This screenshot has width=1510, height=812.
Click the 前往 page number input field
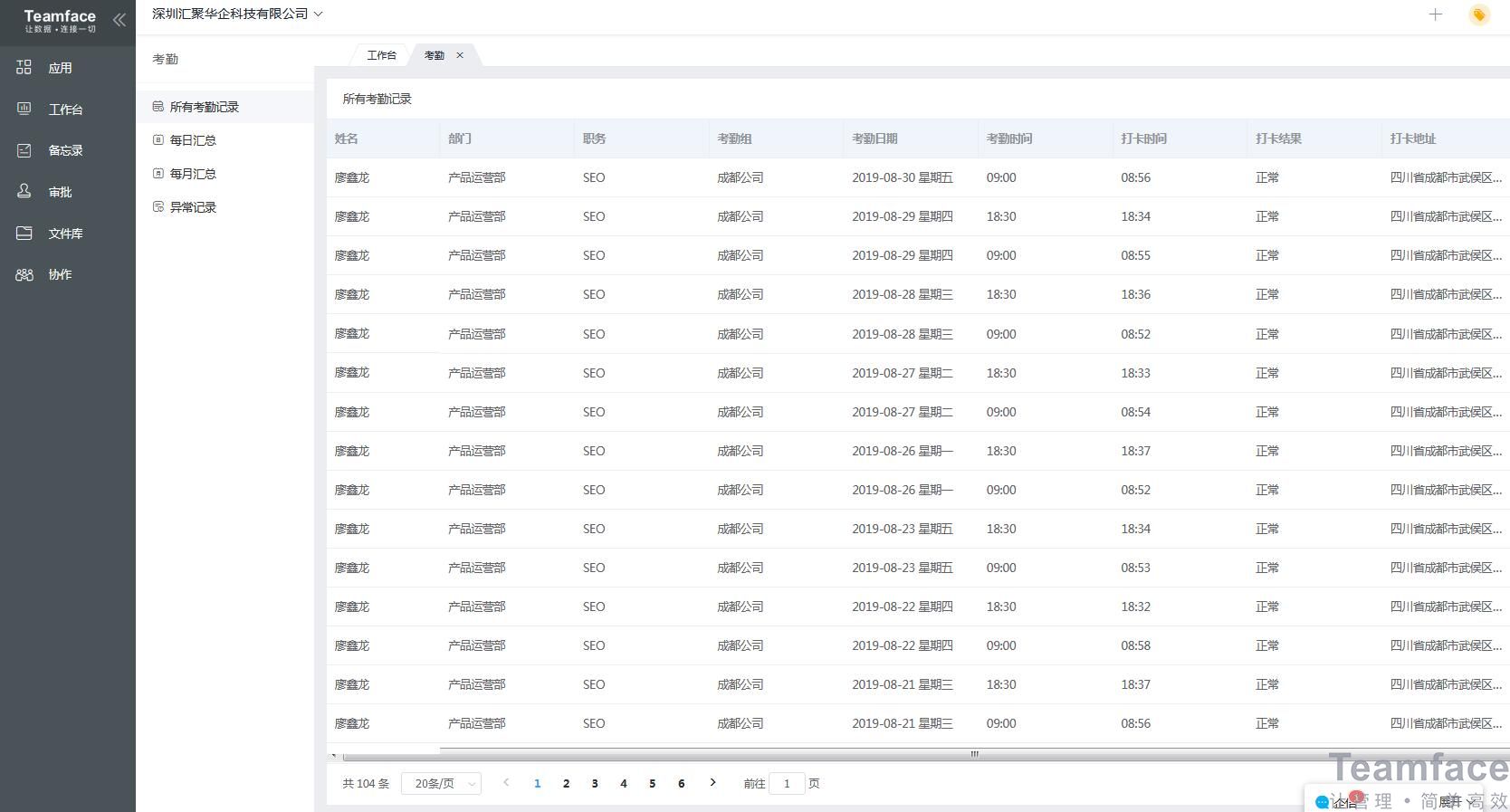786,784
